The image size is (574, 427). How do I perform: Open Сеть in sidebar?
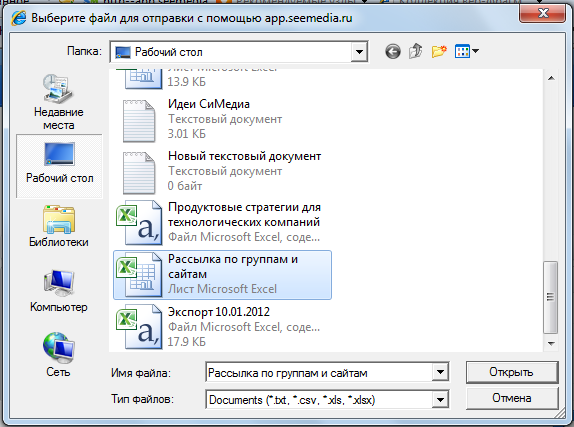click(58, 355)
